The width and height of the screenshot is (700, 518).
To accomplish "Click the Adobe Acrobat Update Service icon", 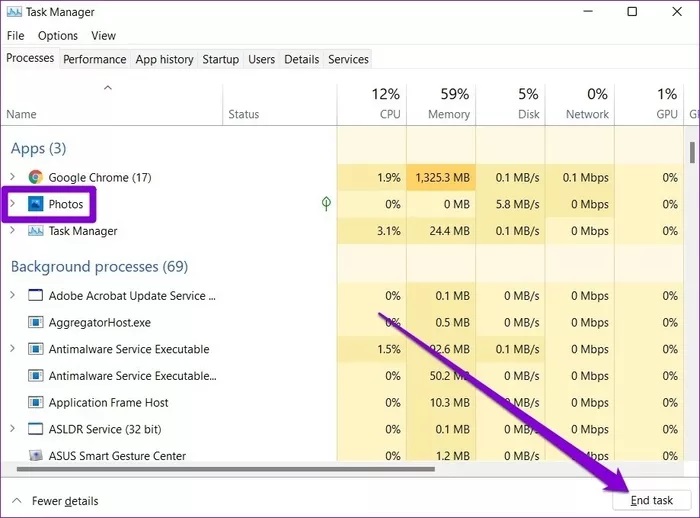I will pos(36,296).
